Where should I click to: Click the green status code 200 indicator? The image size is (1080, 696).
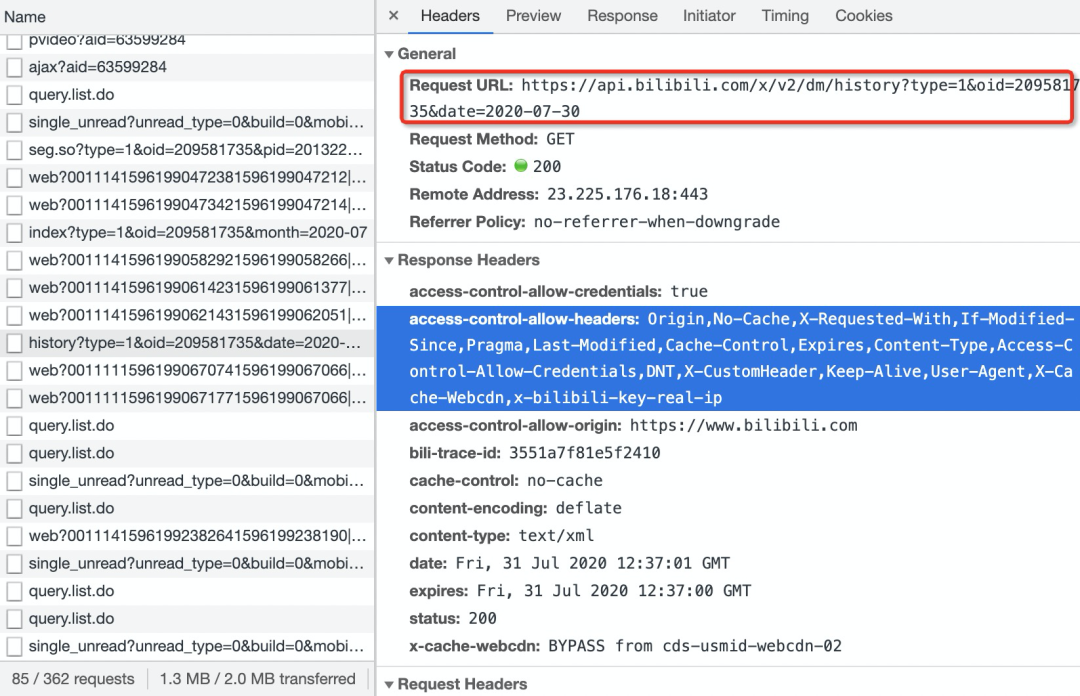point(520,166)
